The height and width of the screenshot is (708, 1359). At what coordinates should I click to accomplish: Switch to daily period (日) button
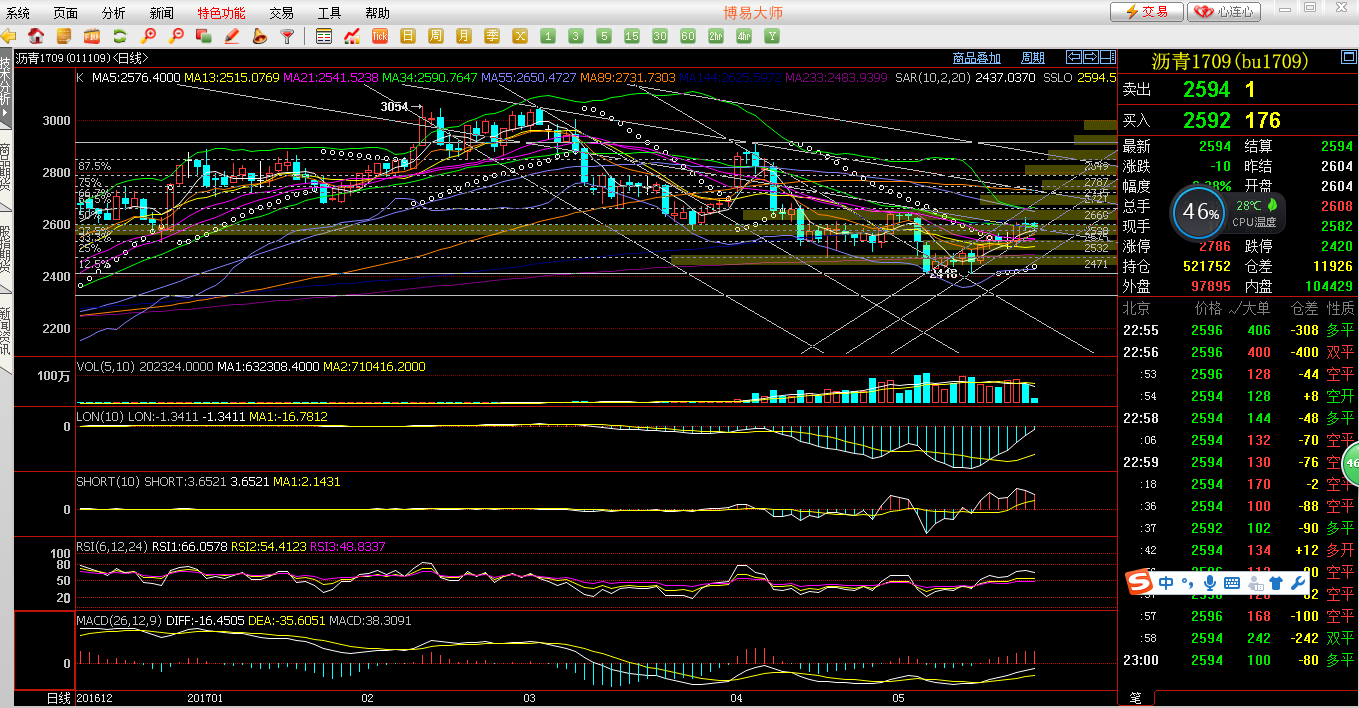click(408, 36)
